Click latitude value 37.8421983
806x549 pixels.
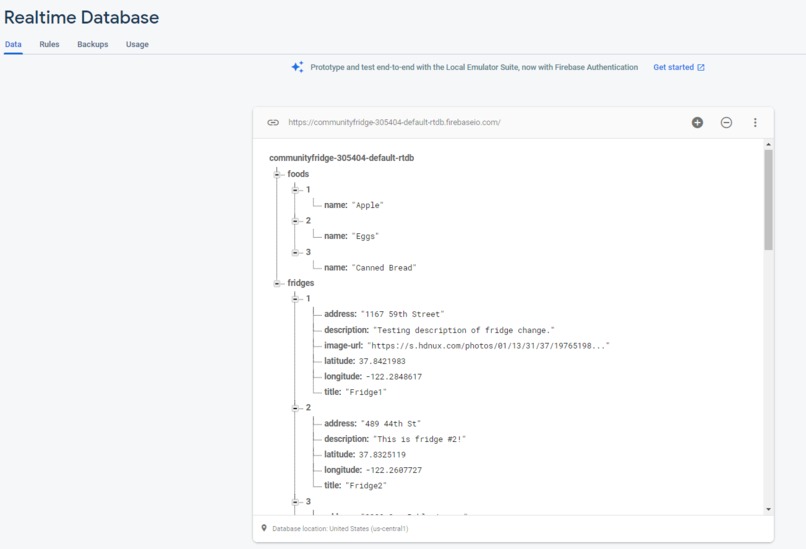(x=382, y=361)
